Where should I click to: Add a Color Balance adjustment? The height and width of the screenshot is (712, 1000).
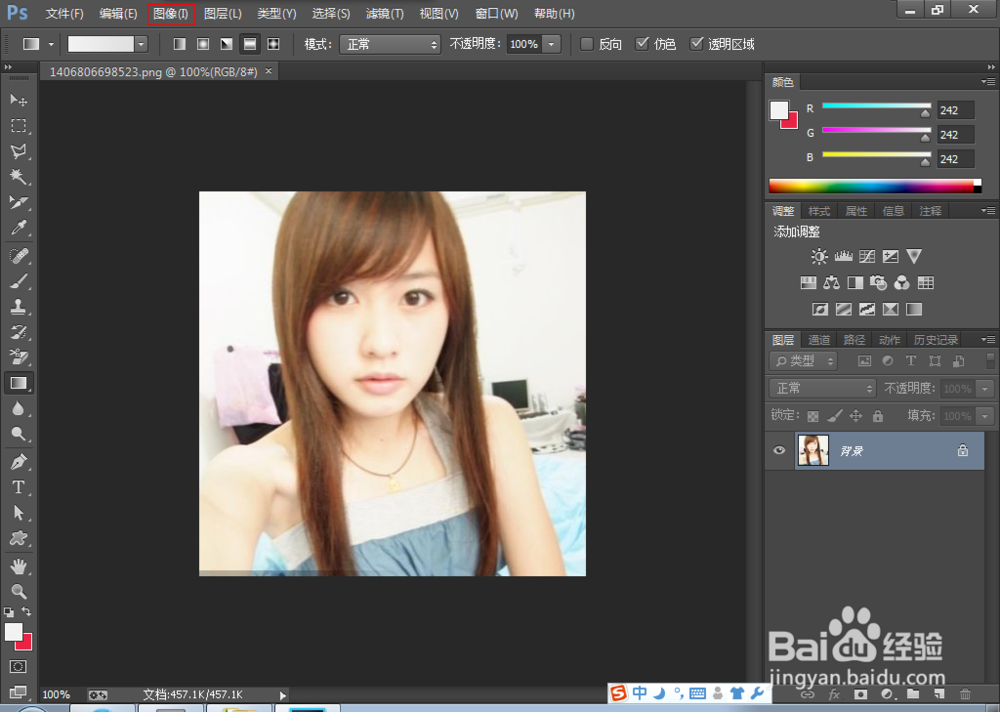tap(832, 283)
